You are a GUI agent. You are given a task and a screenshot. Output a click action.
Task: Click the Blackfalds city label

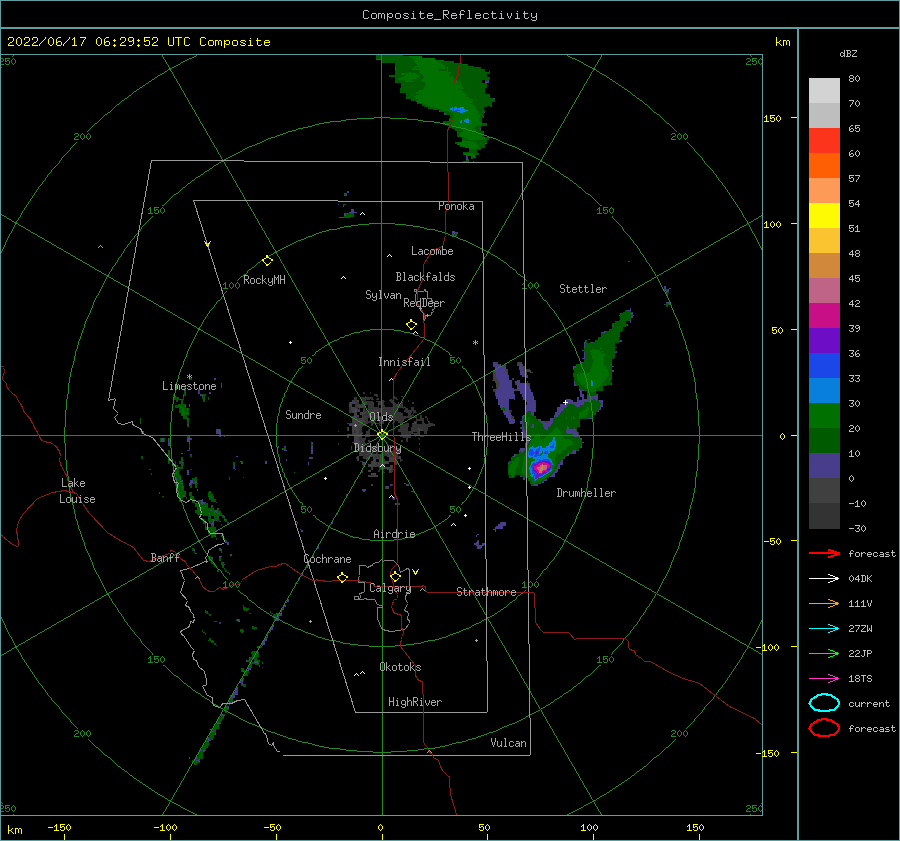coord(425,277)
